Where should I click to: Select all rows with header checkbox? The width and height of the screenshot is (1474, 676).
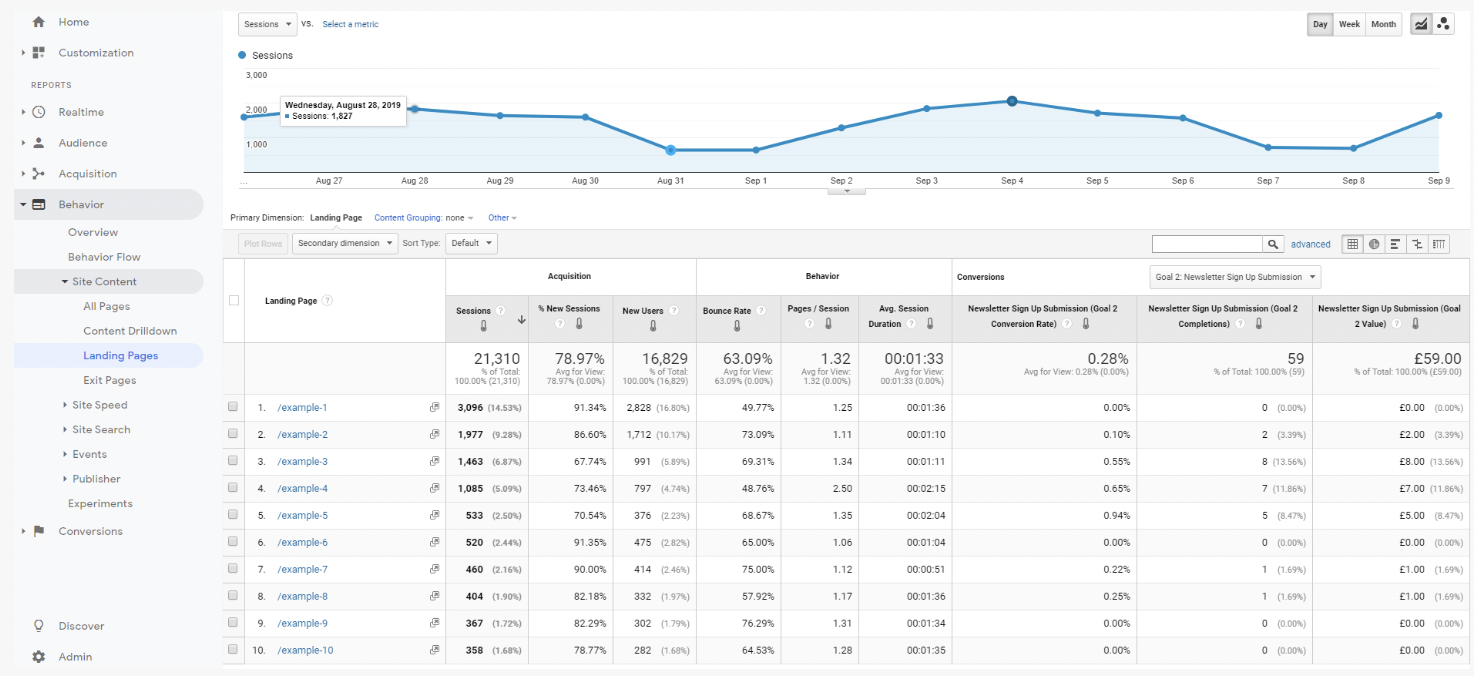pos(234,301)
